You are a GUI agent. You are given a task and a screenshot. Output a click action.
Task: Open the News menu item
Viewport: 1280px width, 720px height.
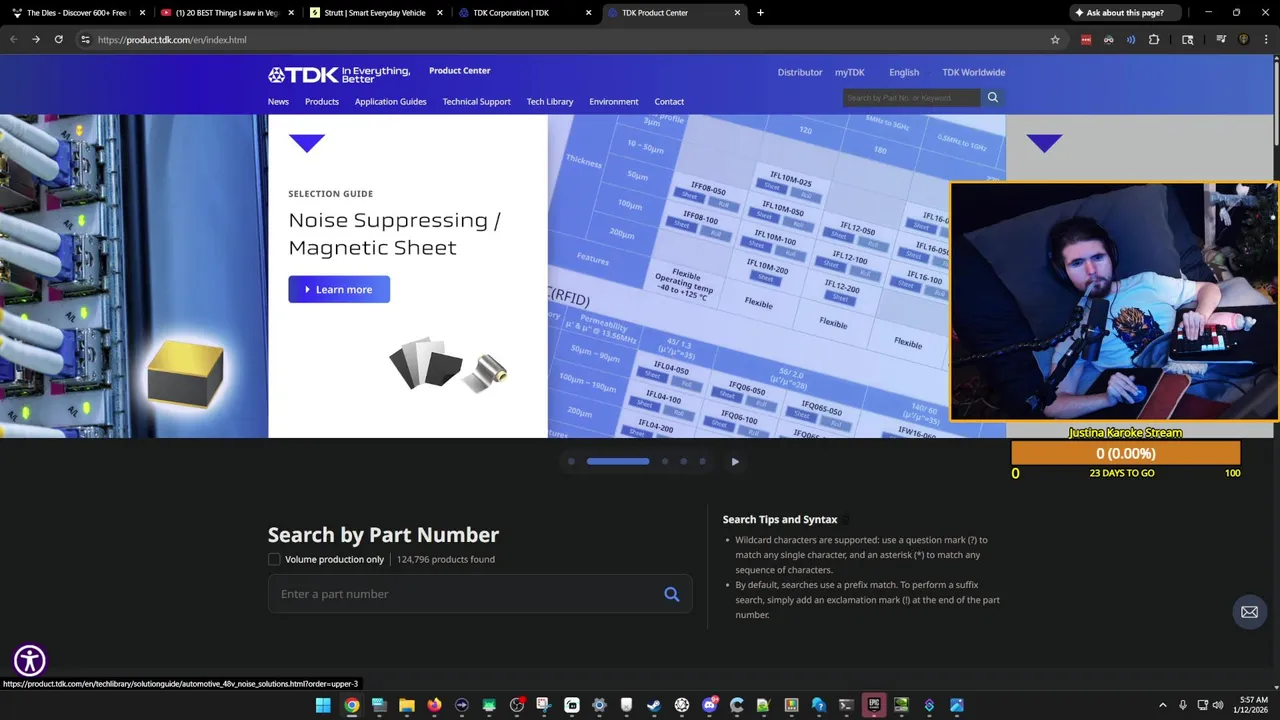pyautogui.click(x=278, y=101)
